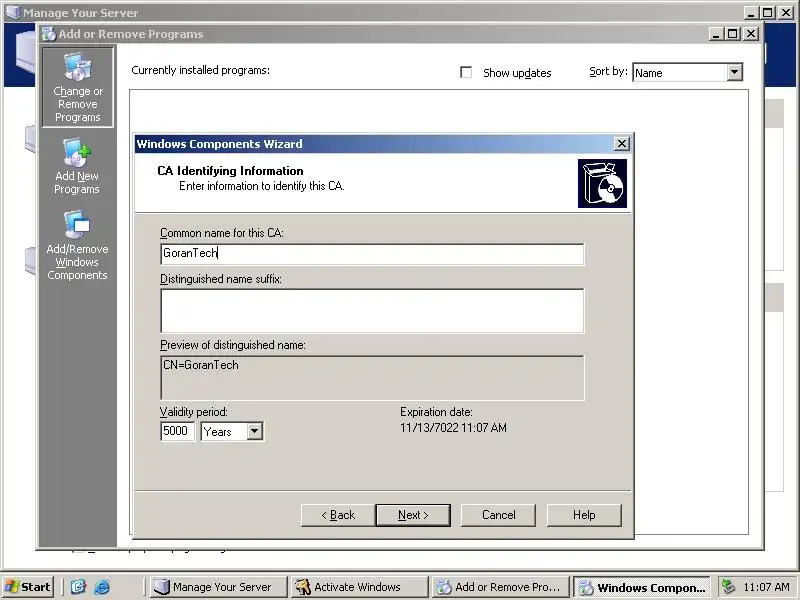Image resolution: width=800 pixels, height=600 pixels.
Task: Click the taskbar clock showing 11:07 AM
Action: pyautogui.click(x=767, y=587)
